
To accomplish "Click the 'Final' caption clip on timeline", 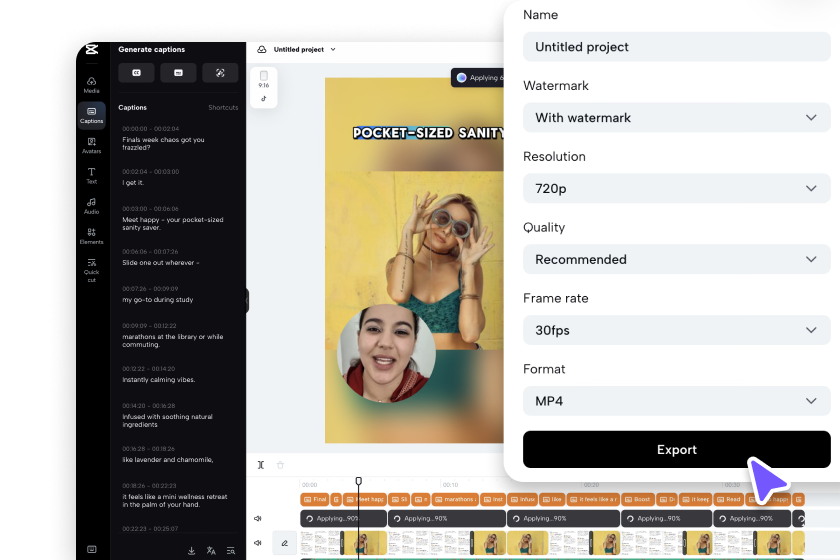I will [314, 499].
